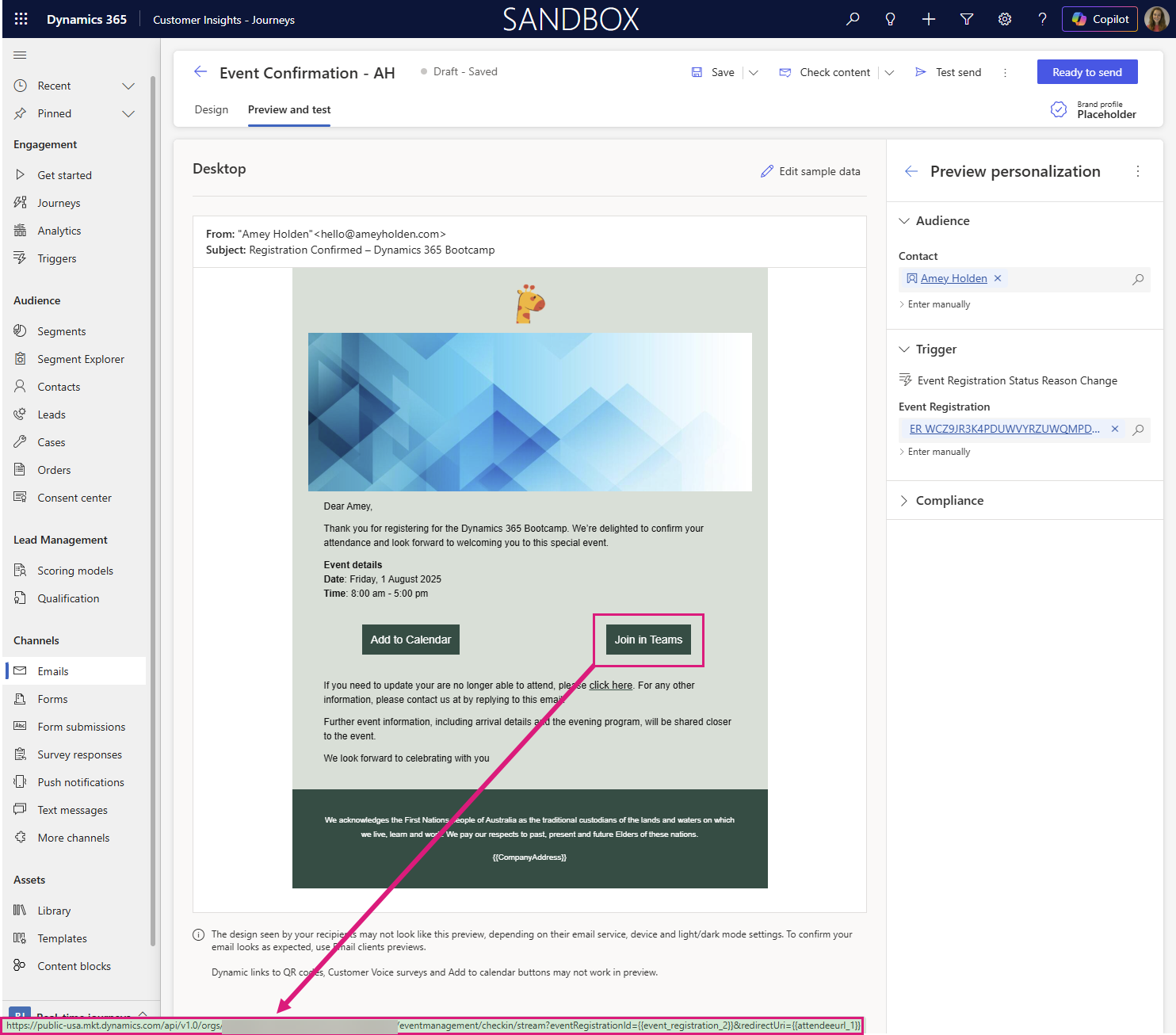
Task: Click the Contact lookup search icon
Action: click(1138, 279)
